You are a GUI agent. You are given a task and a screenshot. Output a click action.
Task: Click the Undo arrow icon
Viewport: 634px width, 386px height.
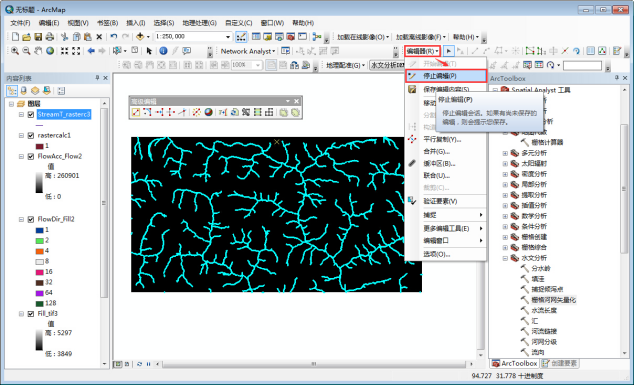(114, 37)
